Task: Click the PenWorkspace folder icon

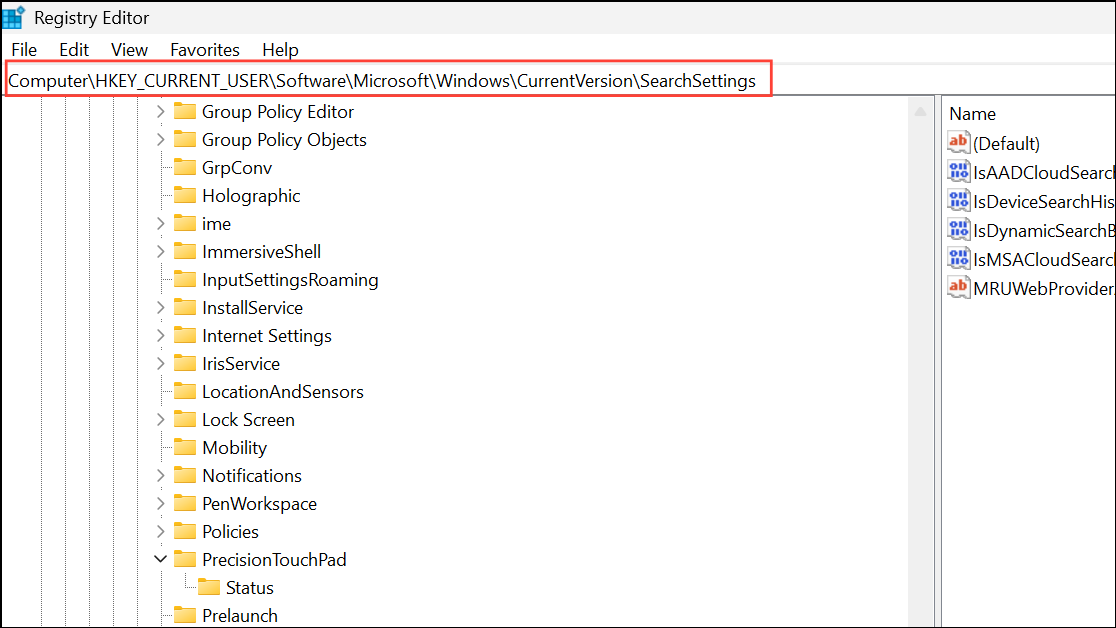Action: point(185,503)
